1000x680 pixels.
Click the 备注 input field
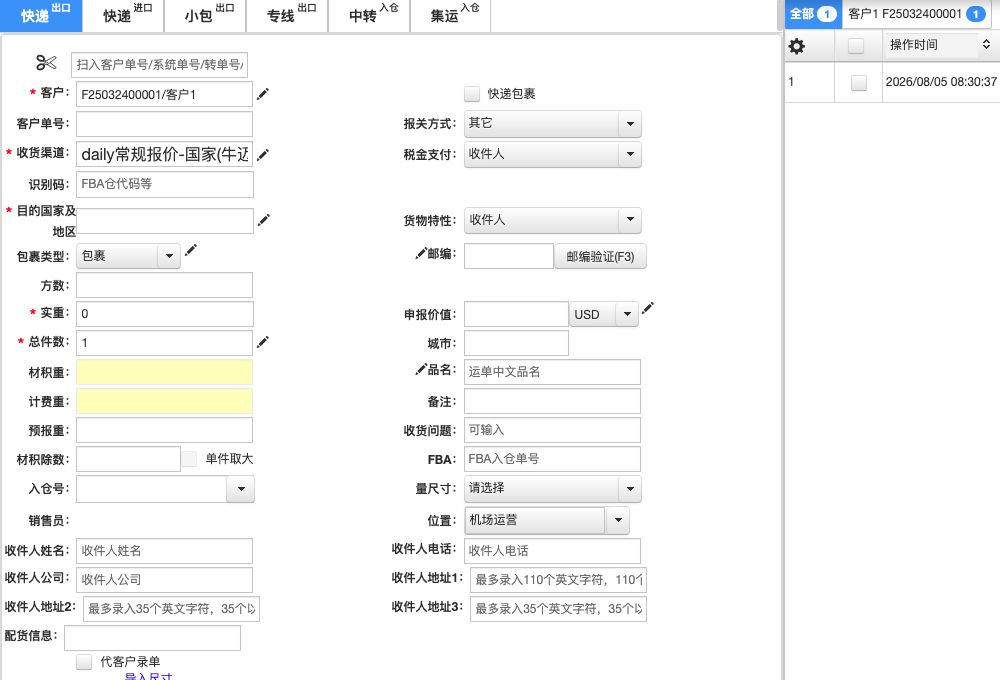pyautogui.click(x=552, y=401)
